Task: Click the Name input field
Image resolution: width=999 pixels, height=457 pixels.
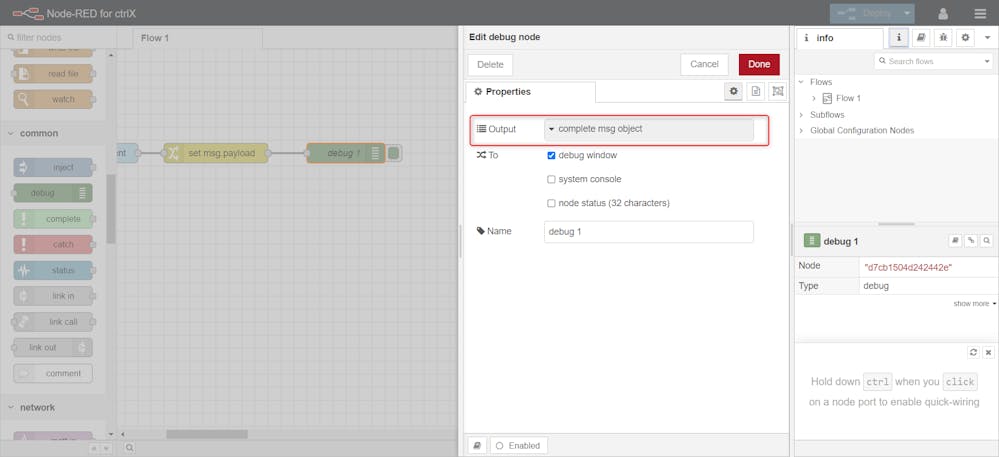Action: pos(648,231)
